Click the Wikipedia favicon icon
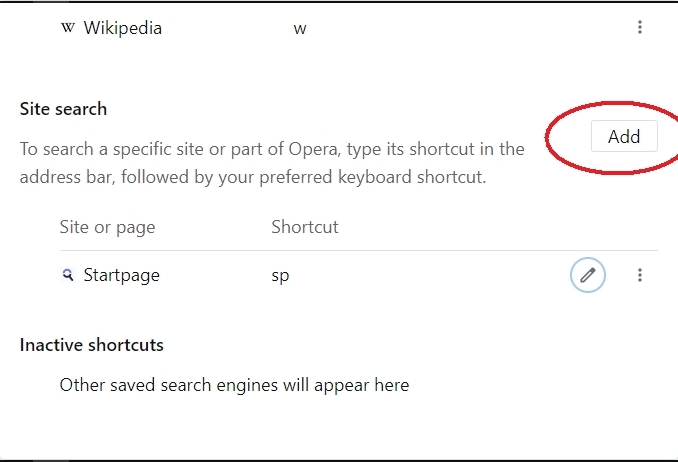 [x=68, y=28]
